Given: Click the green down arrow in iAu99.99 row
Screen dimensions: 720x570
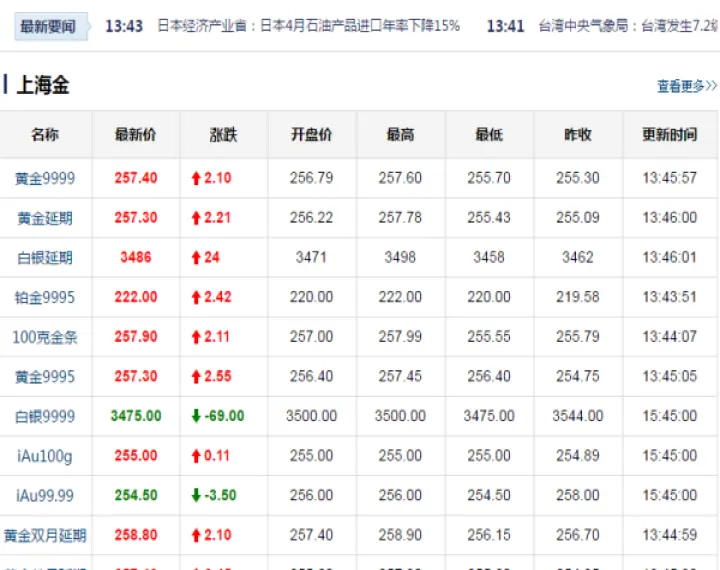Looking at the screenshot, I should (196, 496).
